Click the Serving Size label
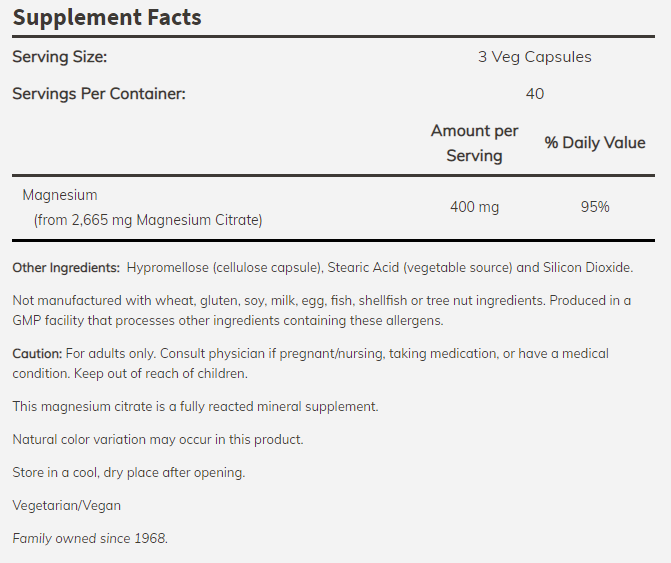Screen dimensions: 671x563 59,57
